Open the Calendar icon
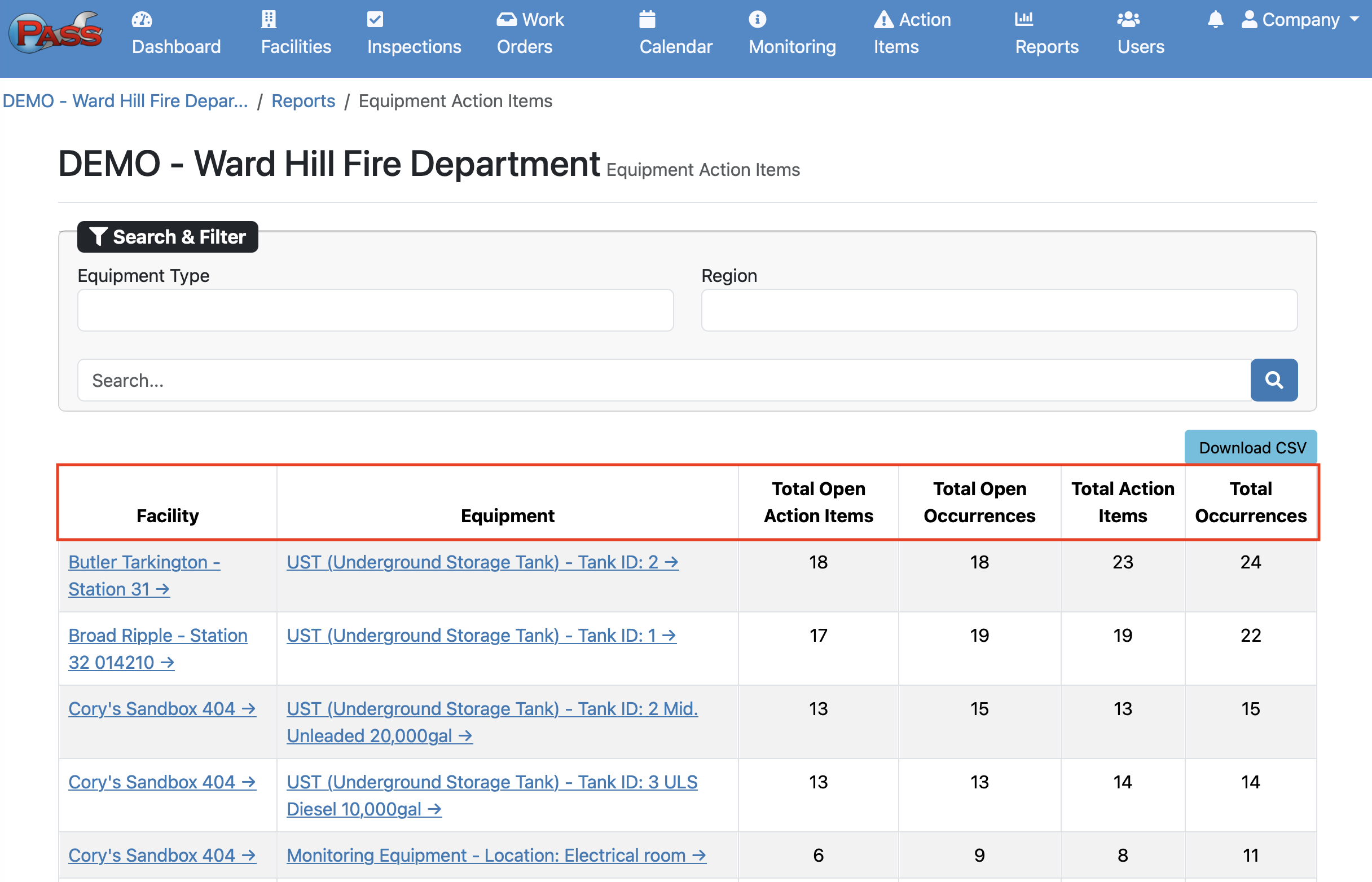1372x882 pixels. (647, 20)
